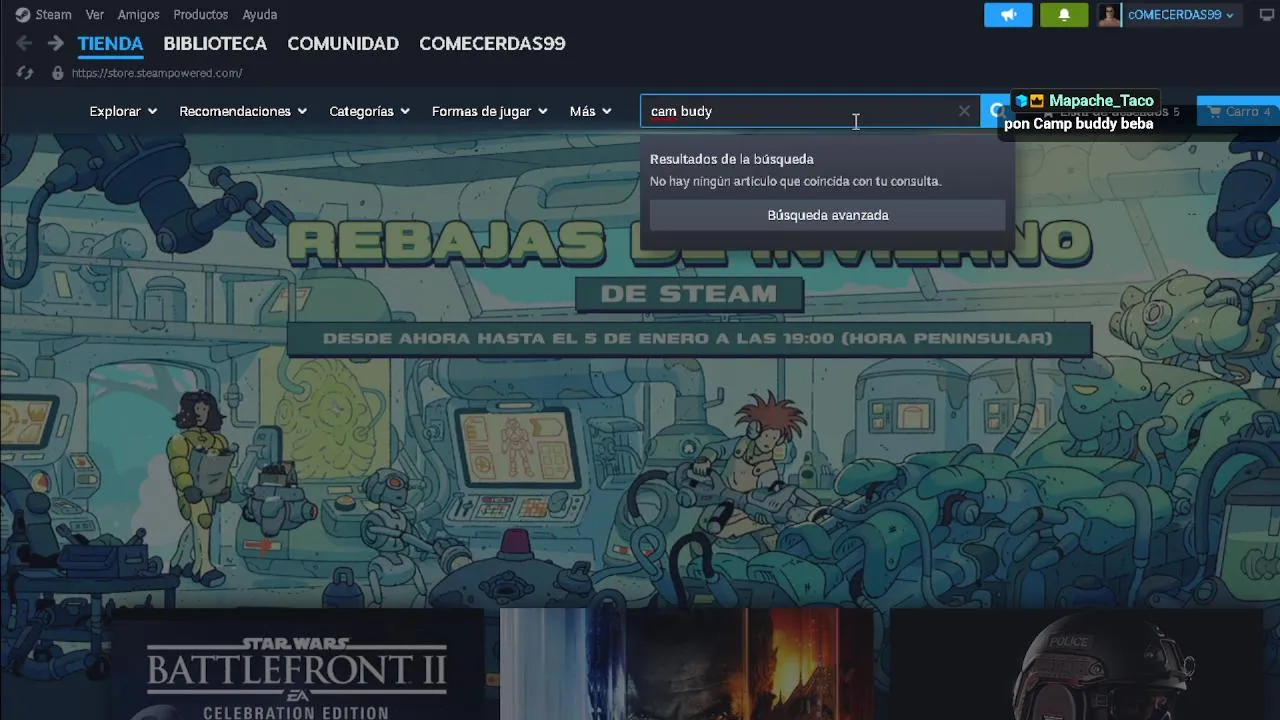Open the green bell notifications
1280x720 pixels.
tap(1064, 15)
